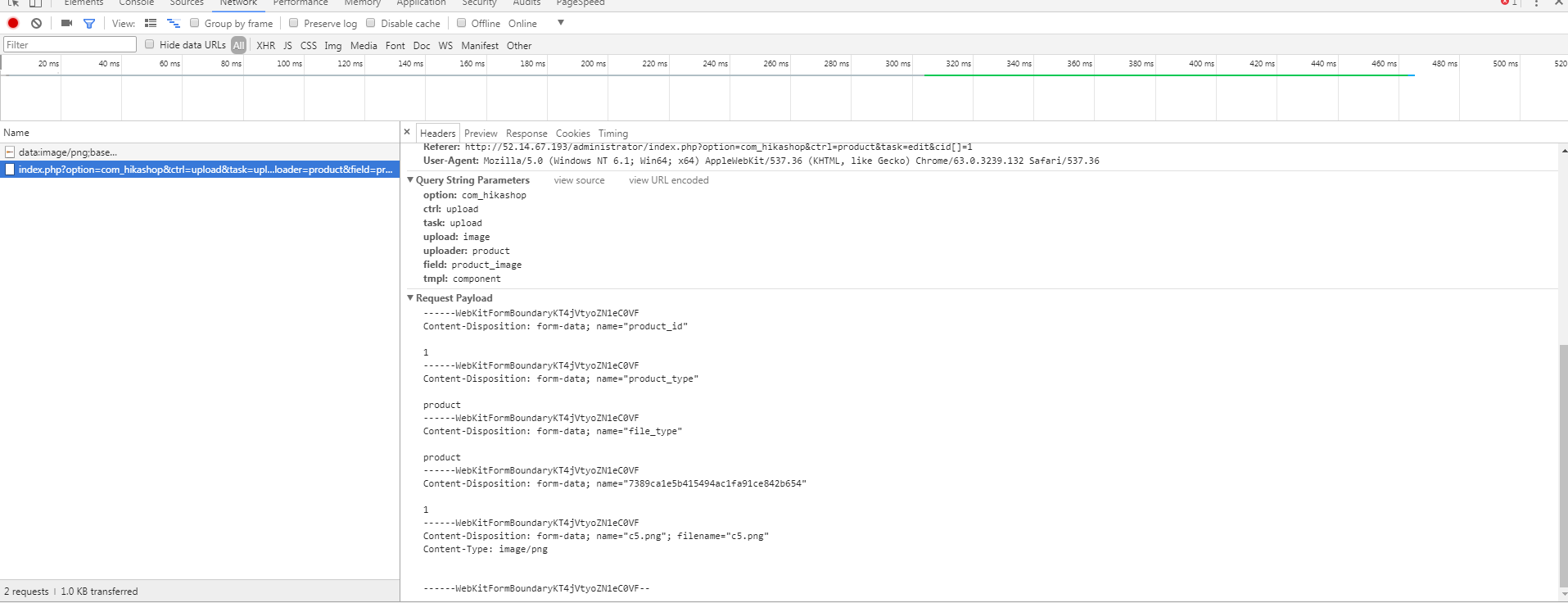The image size is (1568, 603).
Task: Click the User-Agent header line
Action: [761, 161]
